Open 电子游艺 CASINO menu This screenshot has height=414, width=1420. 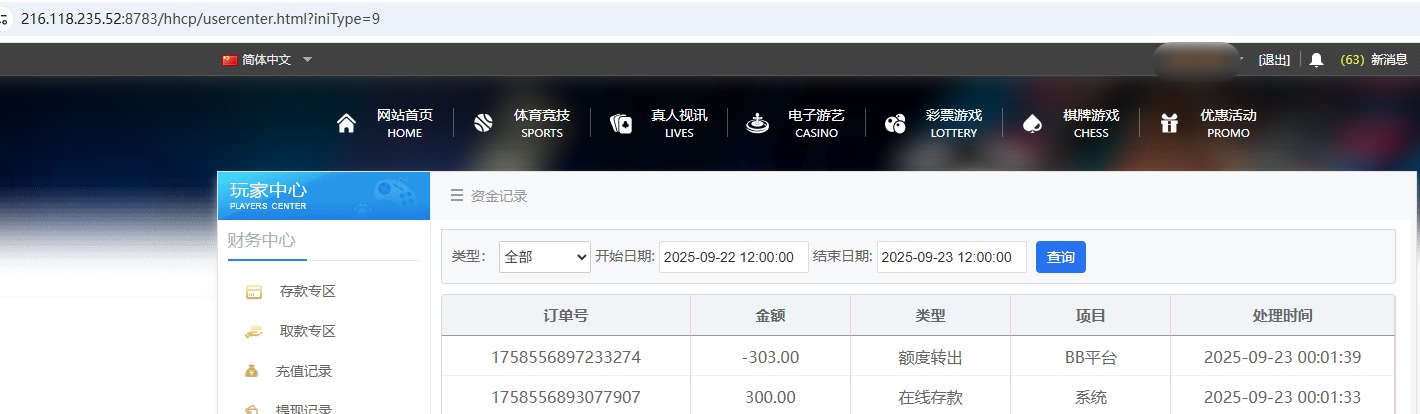click(x=816, y=123)
